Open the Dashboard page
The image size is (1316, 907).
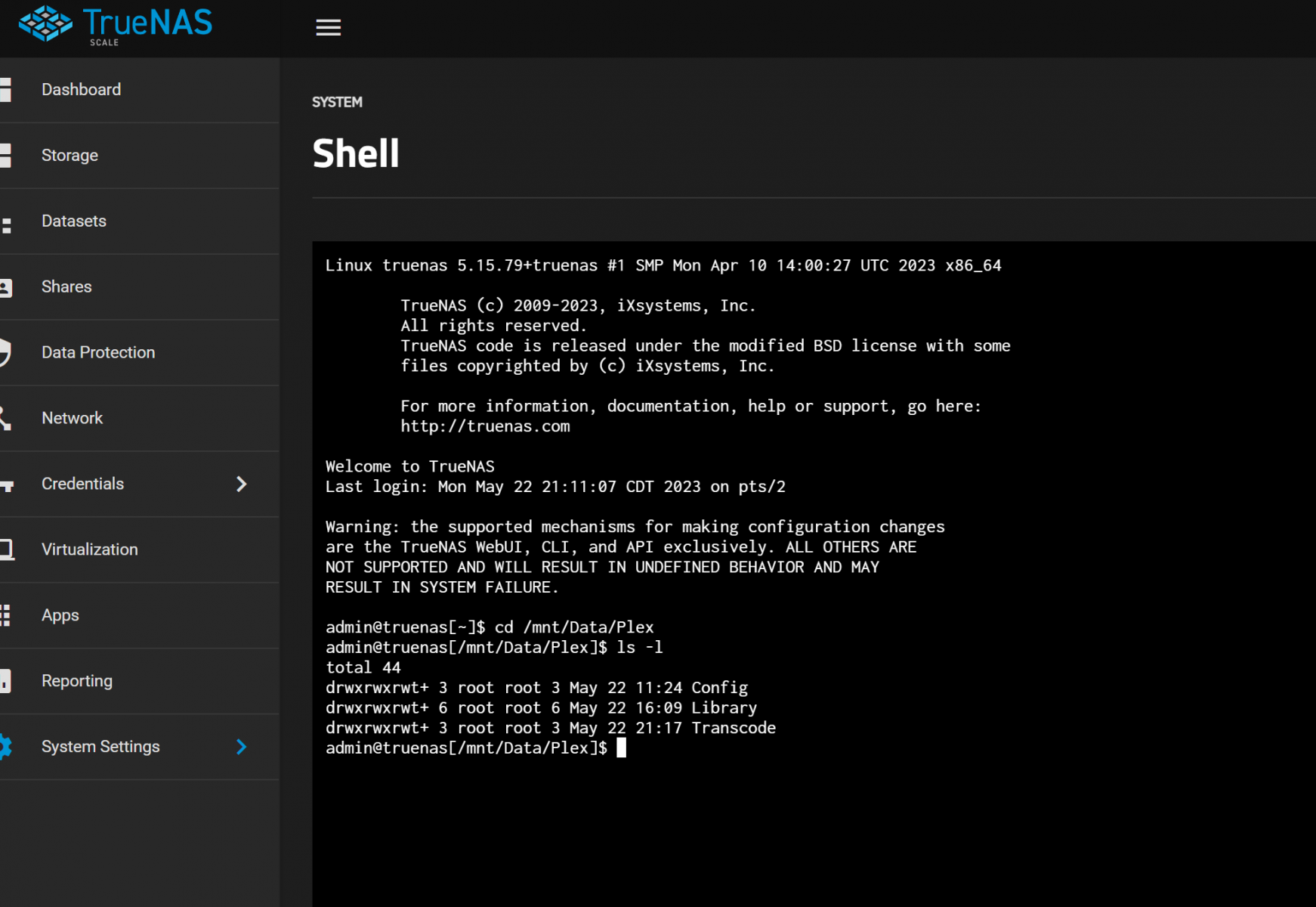140,90
